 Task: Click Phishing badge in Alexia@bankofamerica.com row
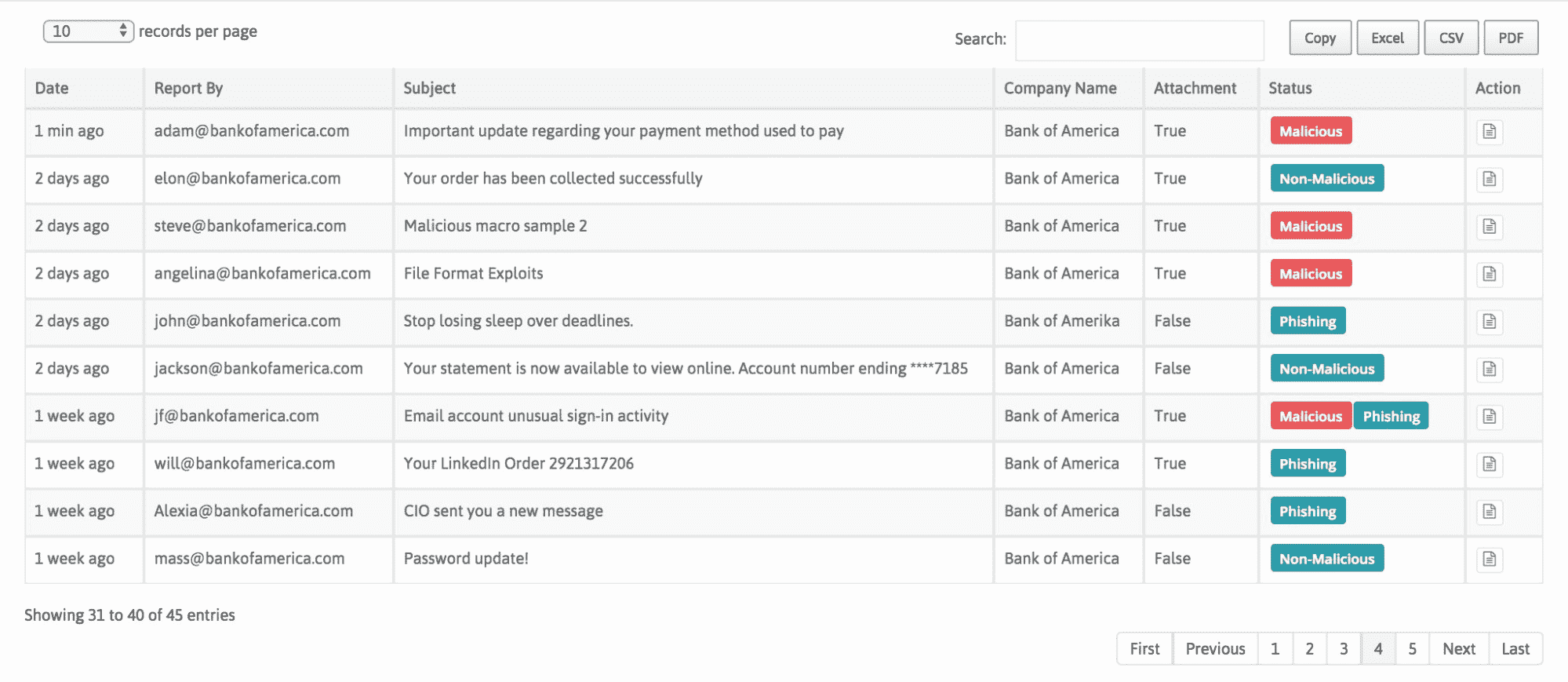[1308, 511]
